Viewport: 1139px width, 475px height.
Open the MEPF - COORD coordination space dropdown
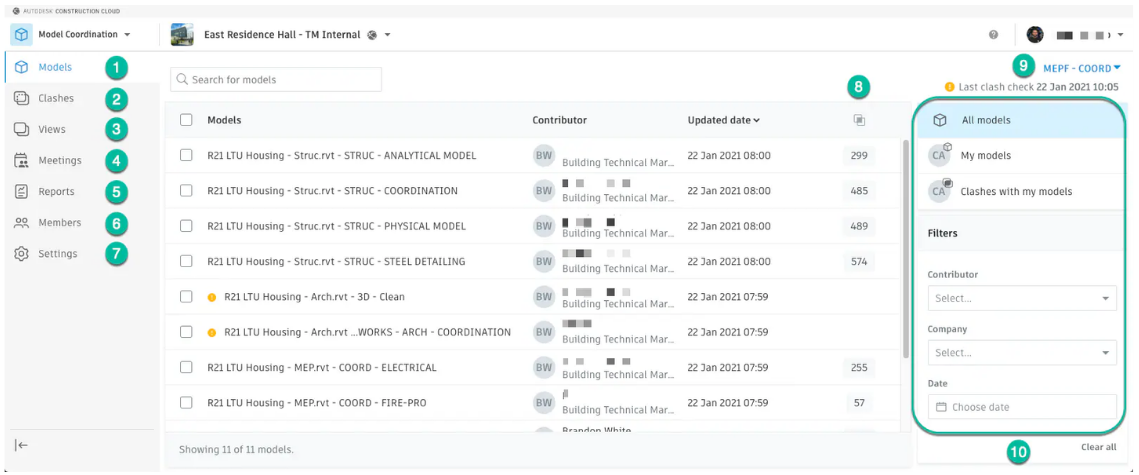[x=1082, y=68]
